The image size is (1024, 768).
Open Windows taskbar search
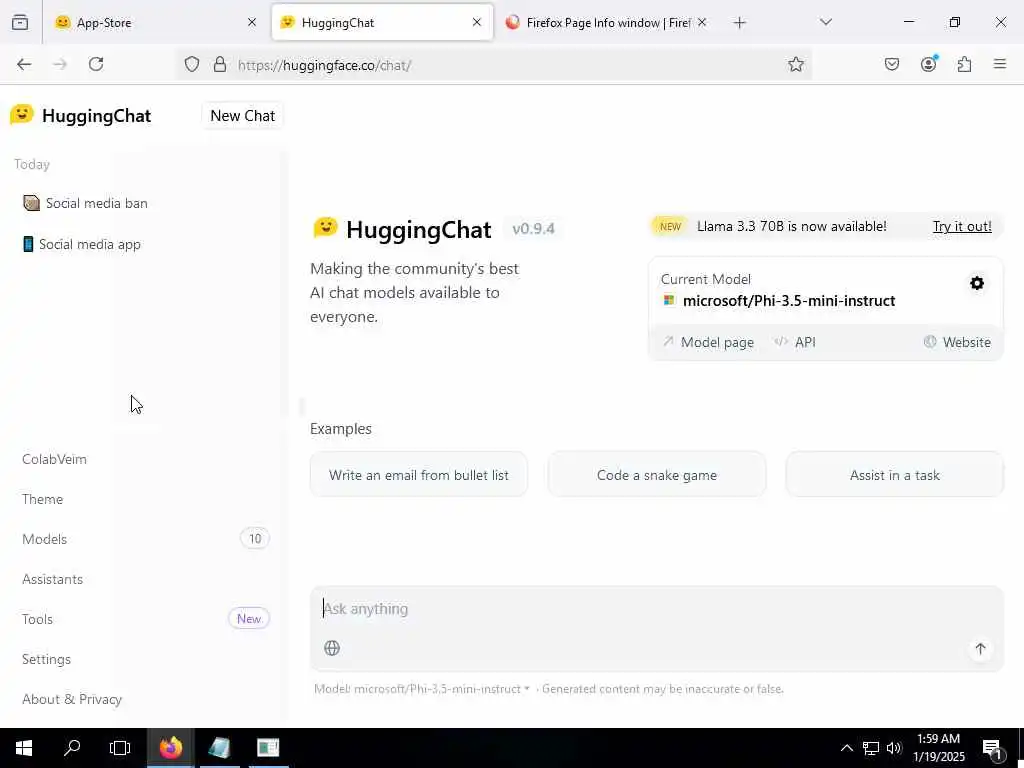click(x=72, y=748)
